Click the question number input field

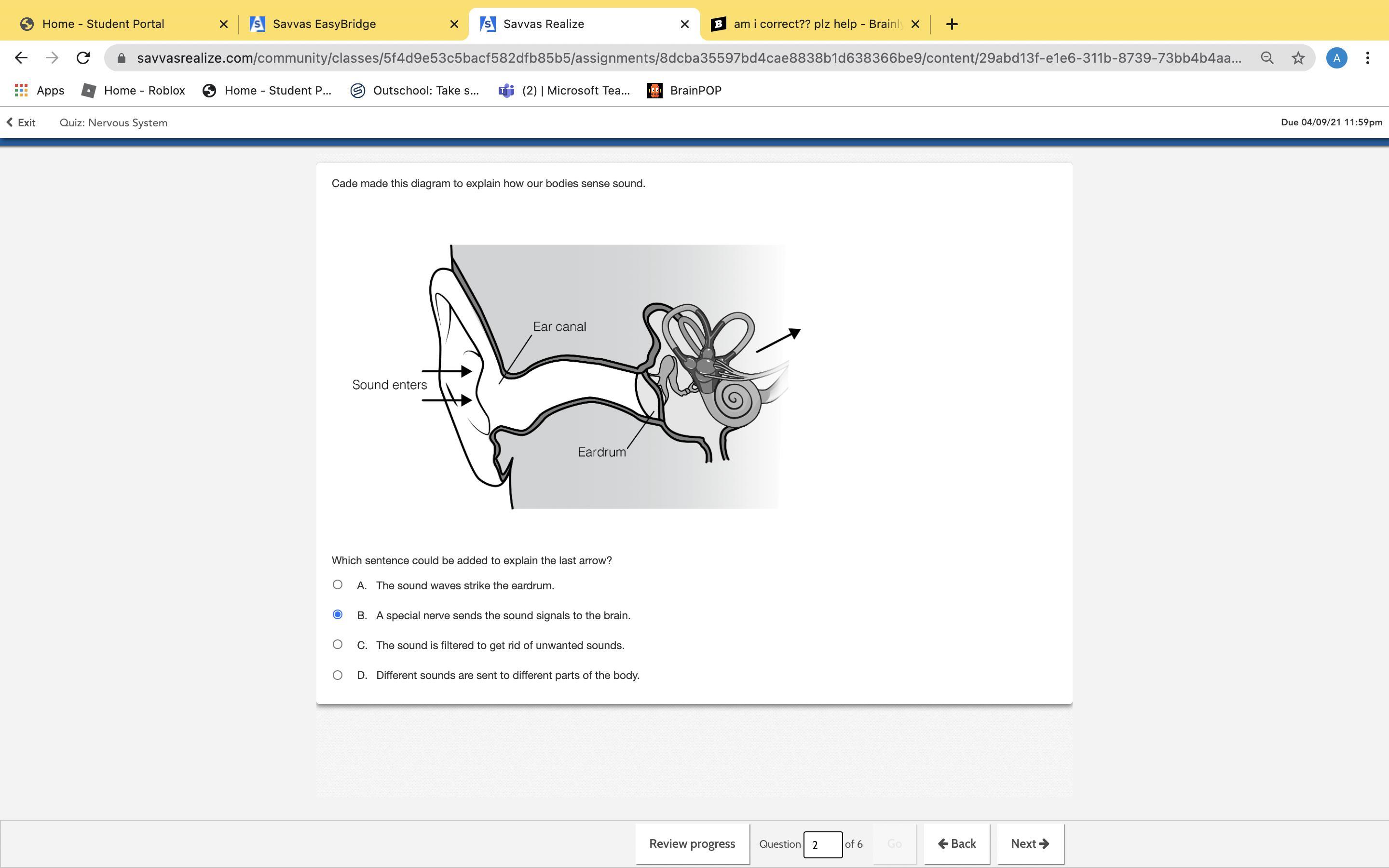click(x=822, y=844)
